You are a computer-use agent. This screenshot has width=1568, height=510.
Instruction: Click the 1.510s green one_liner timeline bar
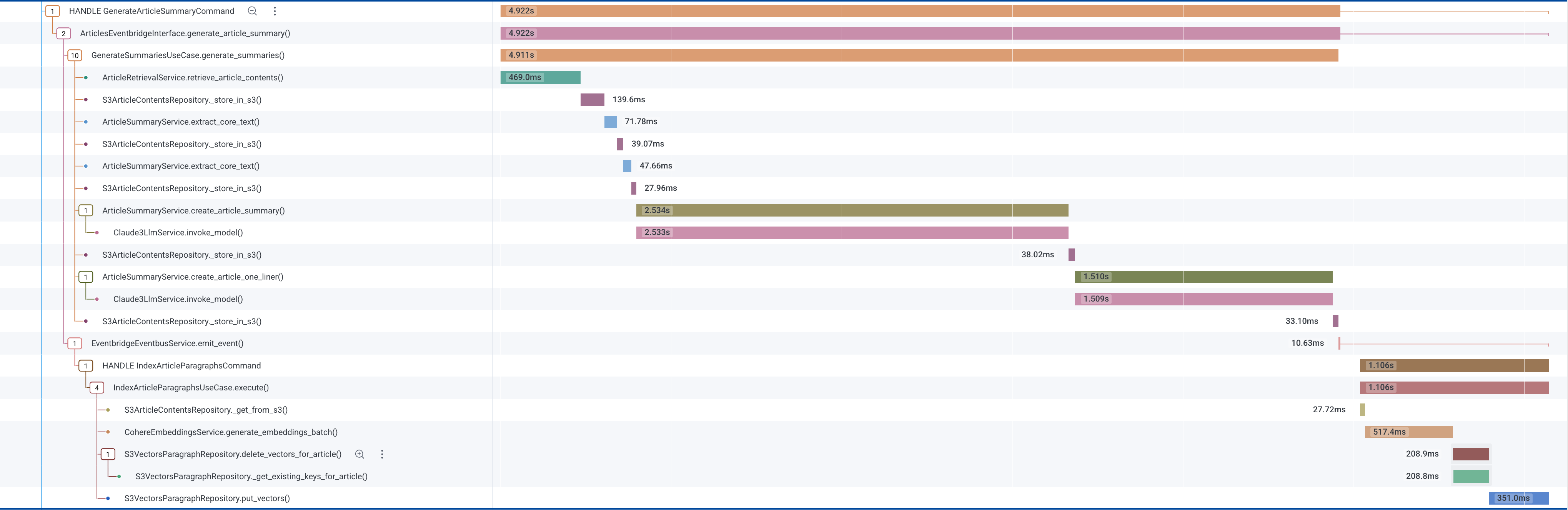pyautogui.click(x=1203, y=277)
